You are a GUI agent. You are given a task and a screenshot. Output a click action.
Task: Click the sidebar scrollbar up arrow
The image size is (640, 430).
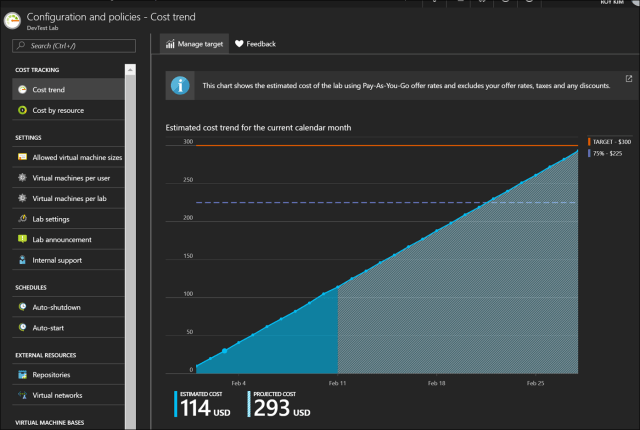pyautogui.click(x=130, y=70)
